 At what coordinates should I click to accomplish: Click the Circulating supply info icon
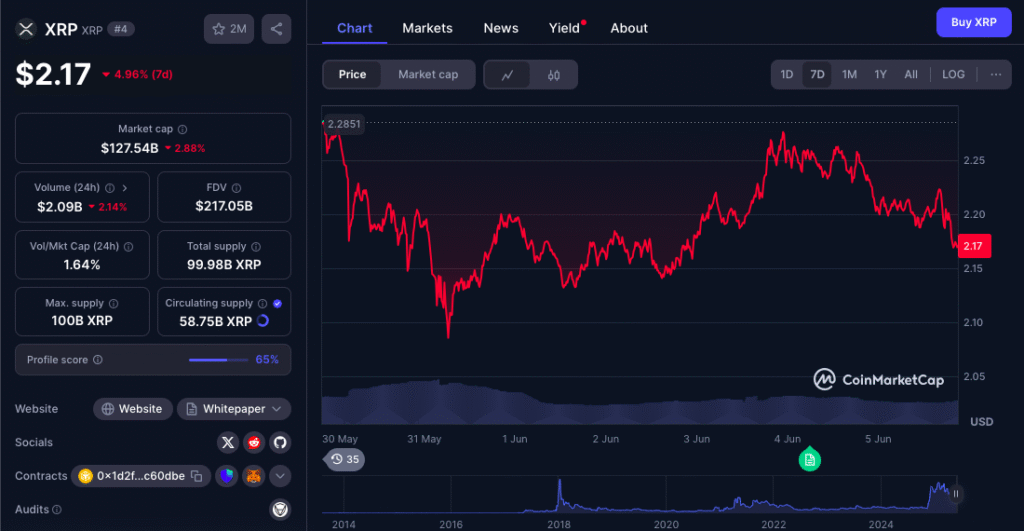point(263,304)
